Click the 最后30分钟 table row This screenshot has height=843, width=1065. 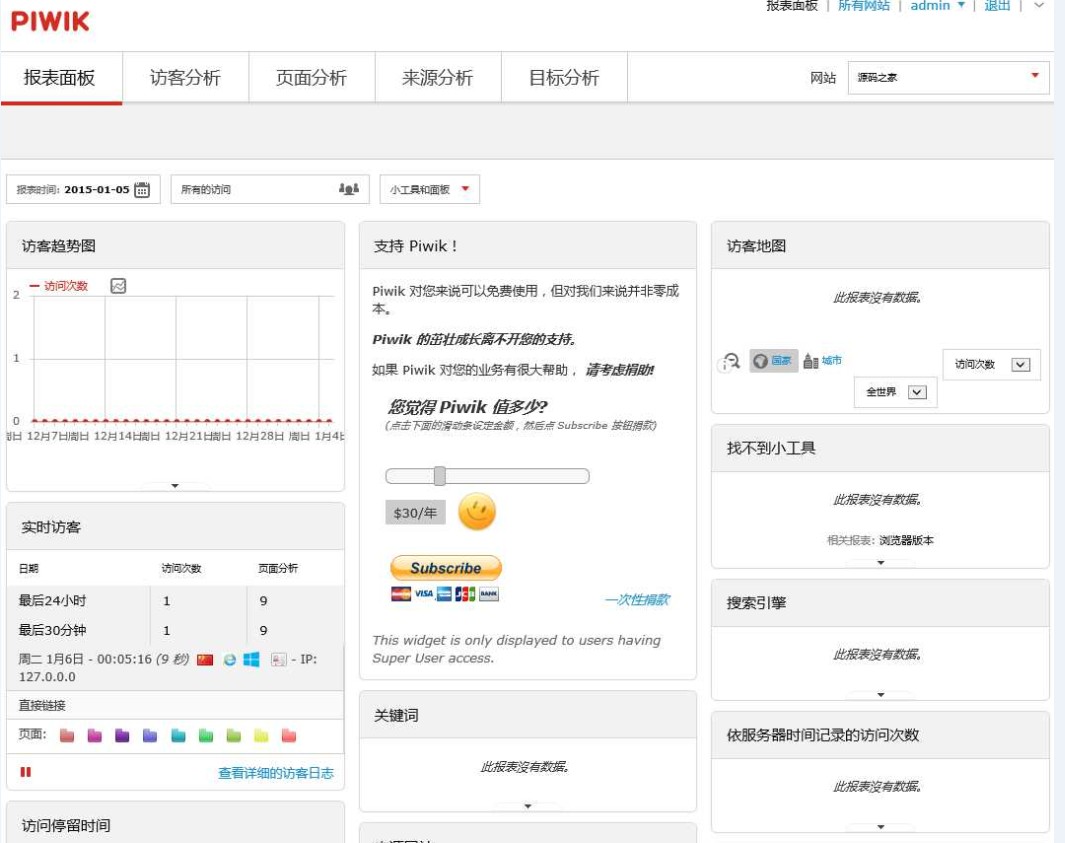(175, 630)
